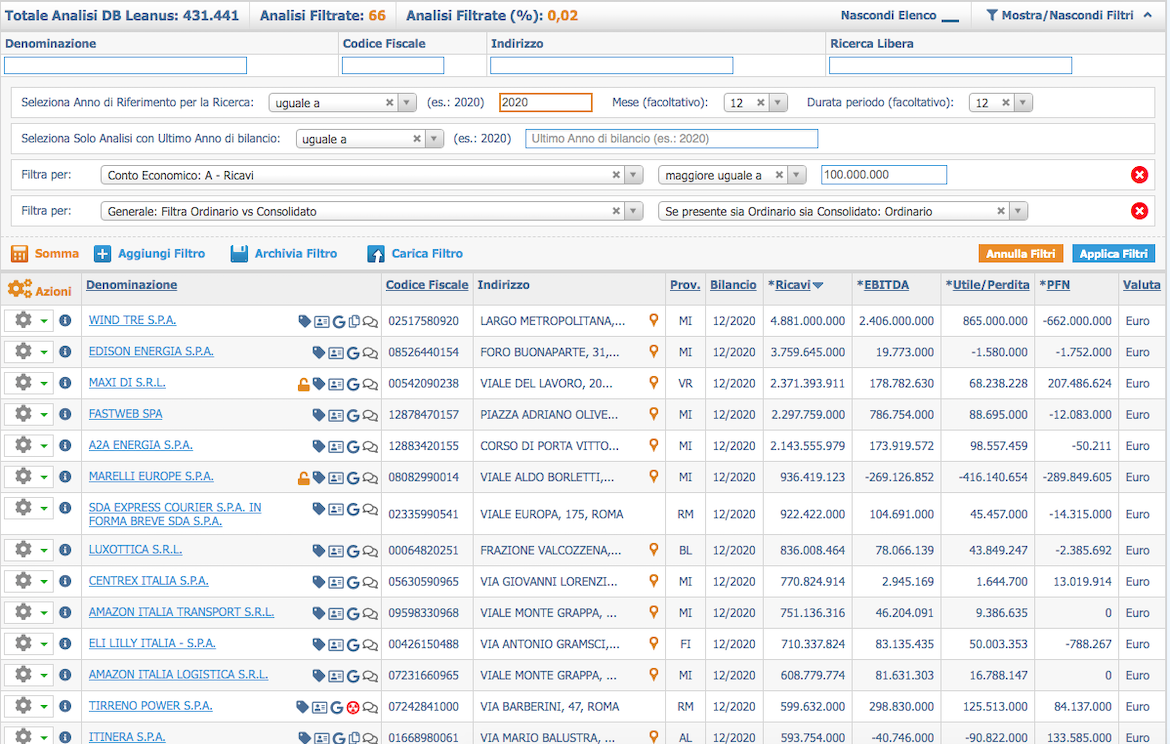
Task: Remove the Conto Economico Ricavi filter row
Action: pos(1139,175)
